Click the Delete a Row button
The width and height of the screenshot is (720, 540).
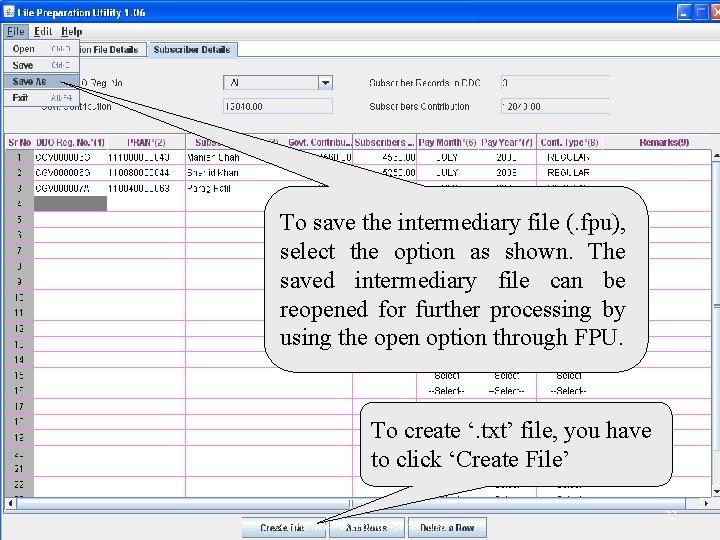[x=447, y=528]
